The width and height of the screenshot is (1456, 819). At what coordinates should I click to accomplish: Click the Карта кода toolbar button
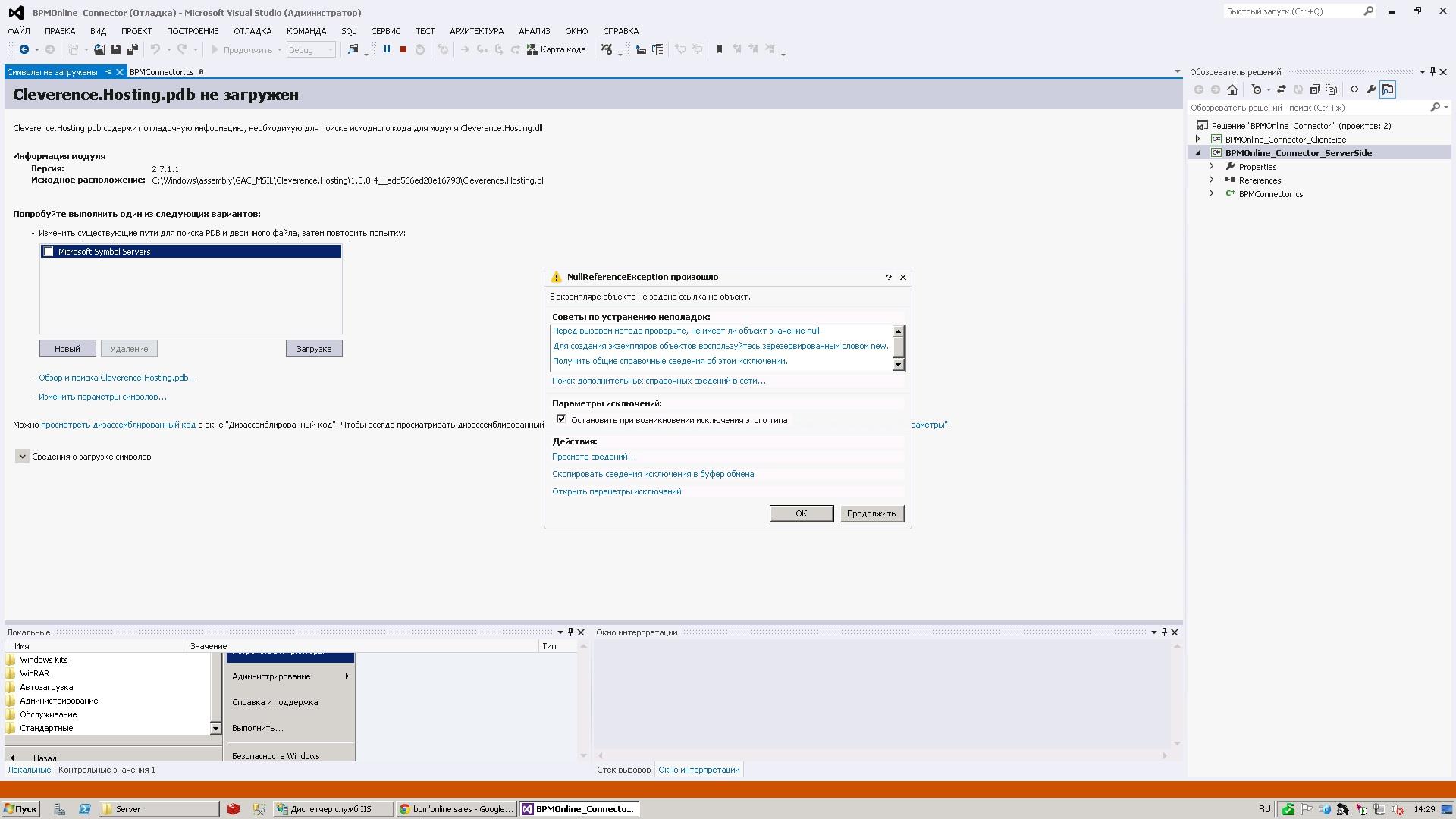pyautogui.click(x=557, y=49)
